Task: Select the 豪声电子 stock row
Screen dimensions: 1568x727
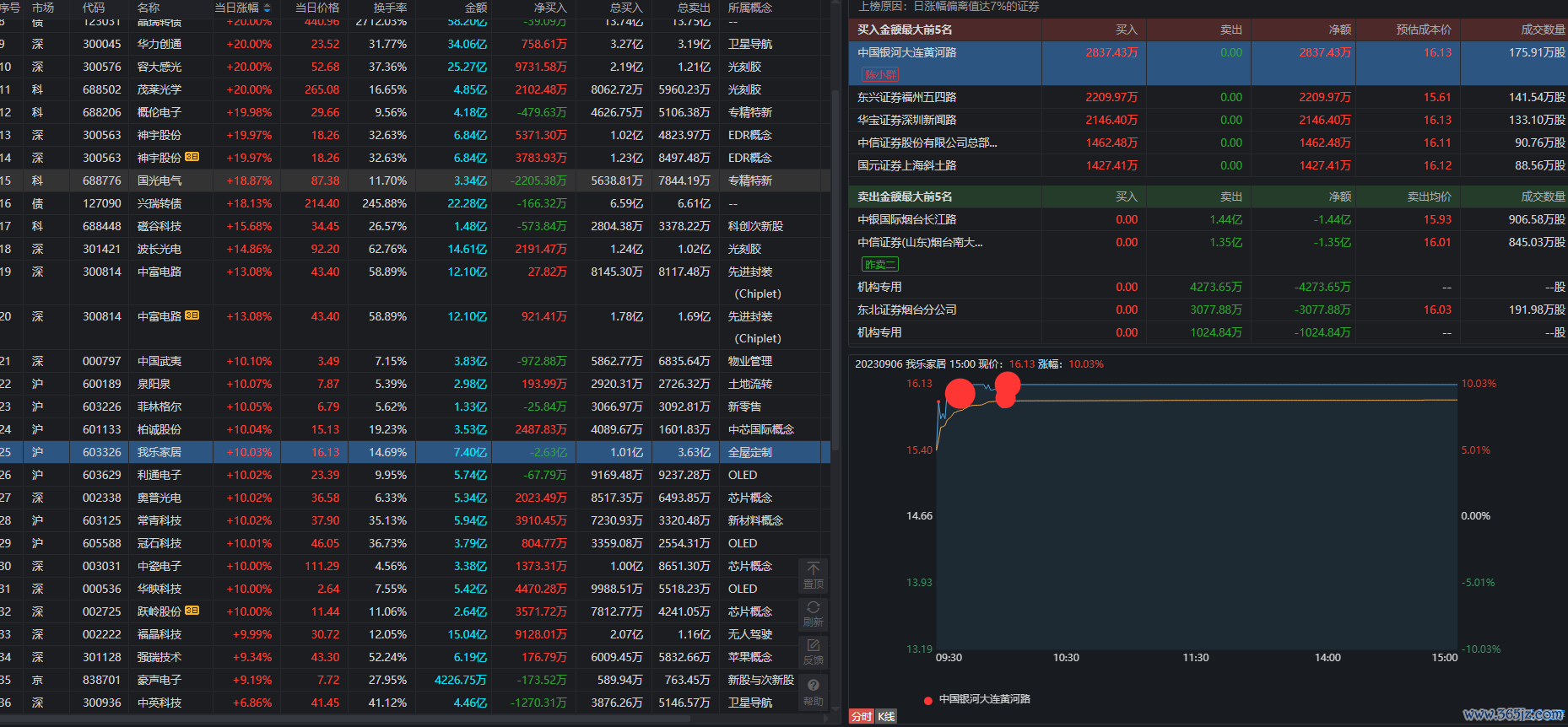Action: click(x=415, y=680)
